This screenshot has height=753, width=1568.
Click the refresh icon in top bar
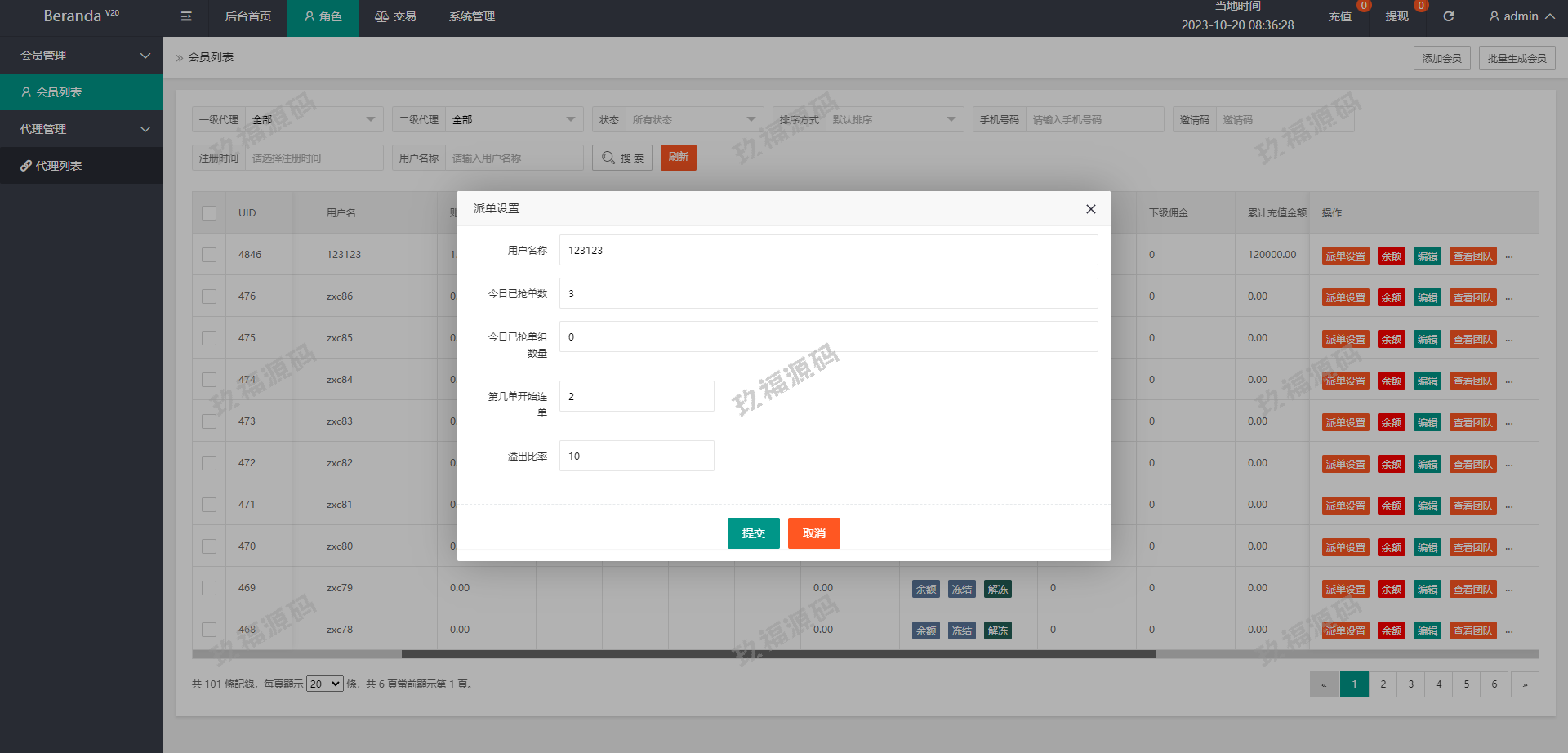(x=1448, y=16)
